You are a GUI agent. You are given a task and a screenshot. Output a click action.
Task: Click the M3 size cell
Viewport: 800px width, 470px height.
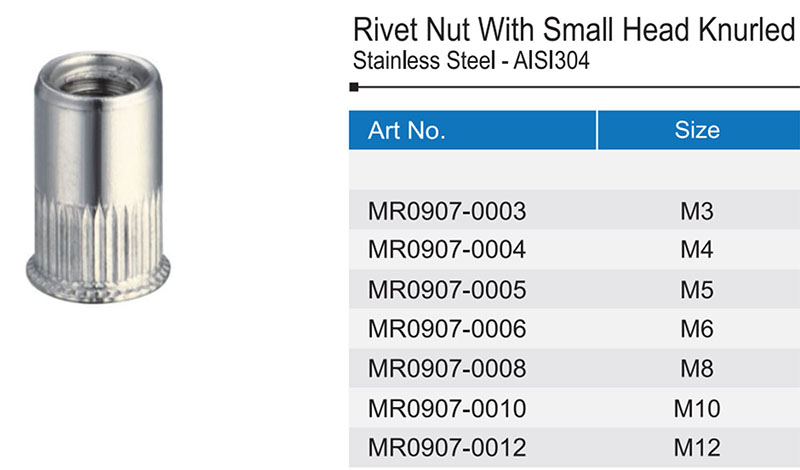tap(696, 211)
